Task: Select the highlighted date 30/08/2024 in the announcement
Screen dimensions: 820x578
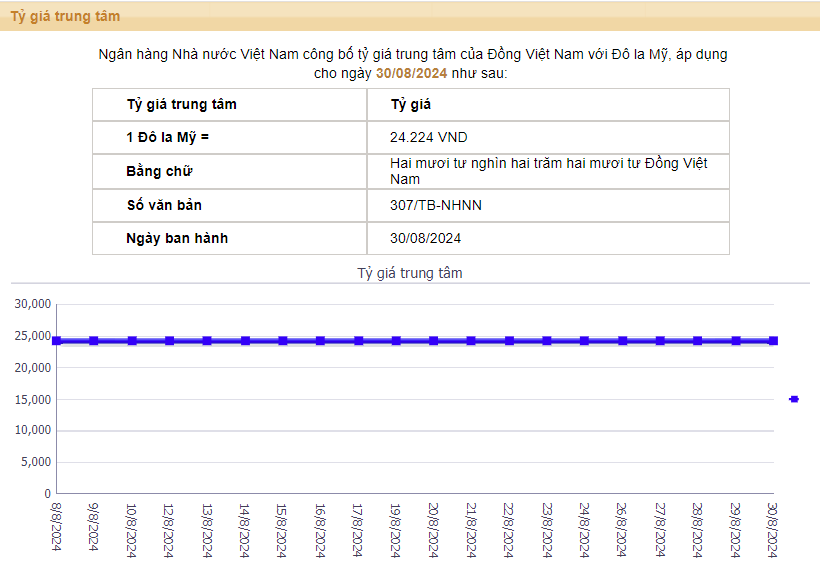Action: (x=412, y=73)
